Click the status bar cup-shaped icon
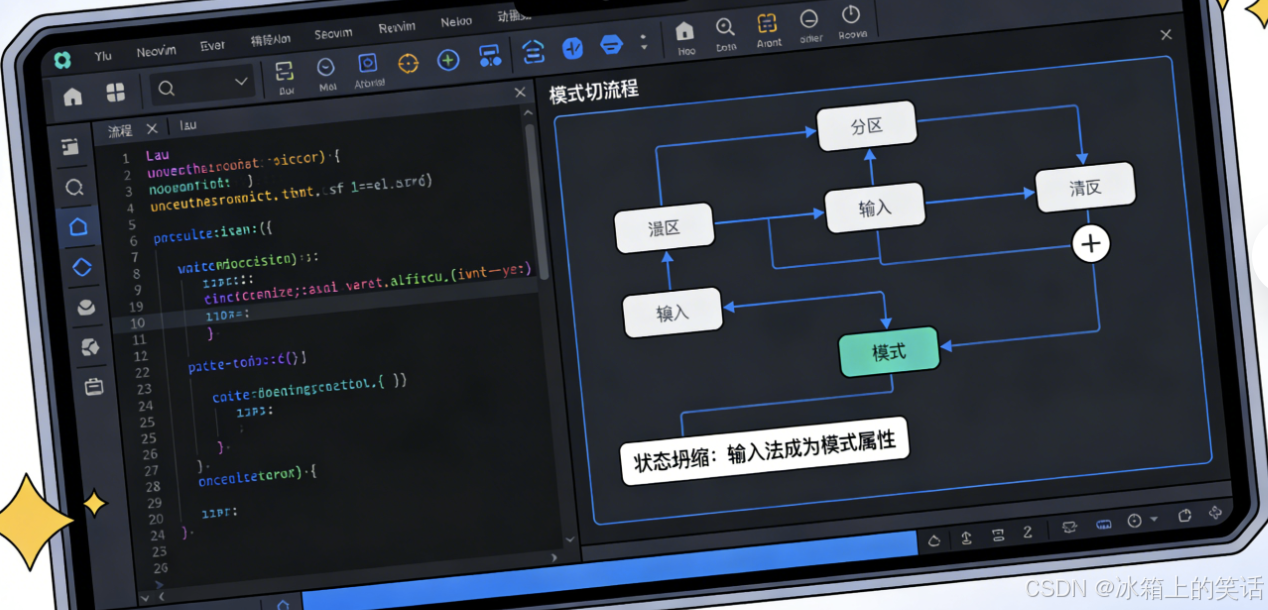This screenshot has height=610, width=1268. click(1185, 516)
